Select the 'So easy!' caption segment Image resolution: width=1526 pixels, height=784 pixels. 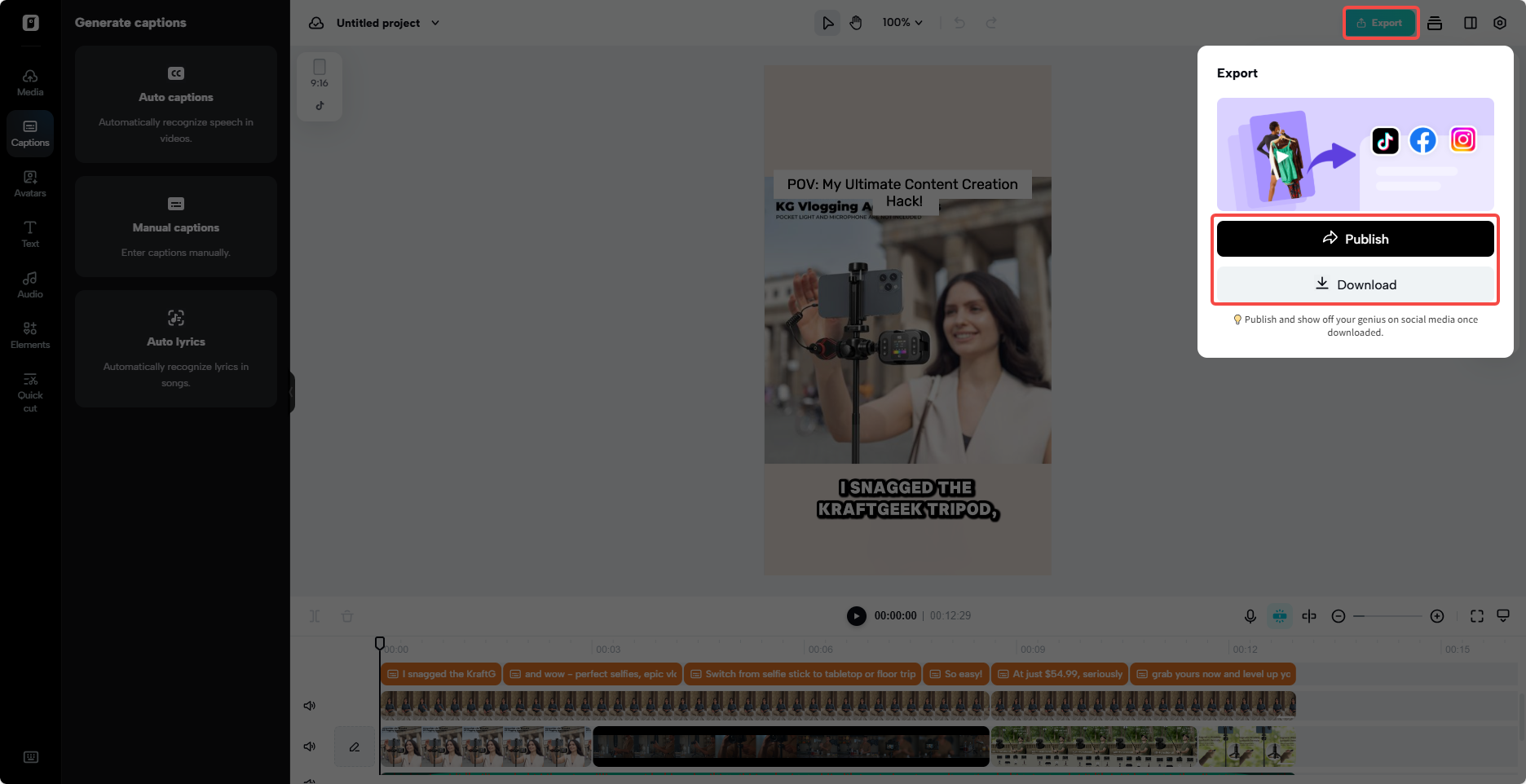[955, 674]
